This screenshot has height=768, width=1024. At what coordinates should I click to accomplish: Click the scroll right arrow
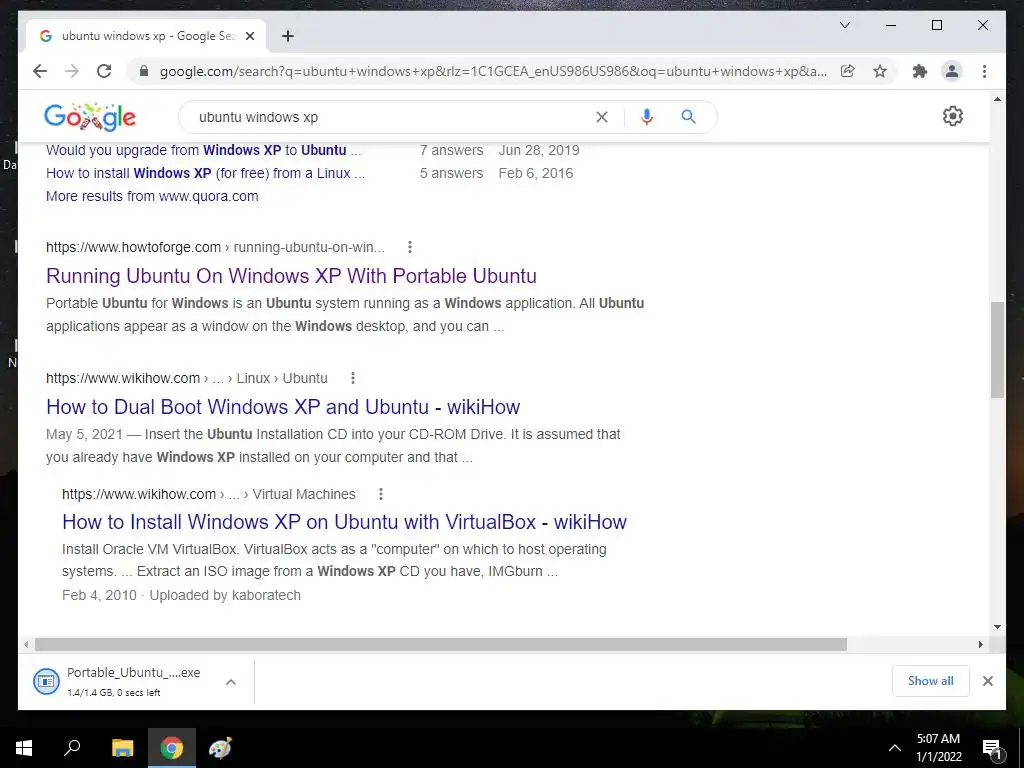980,645
